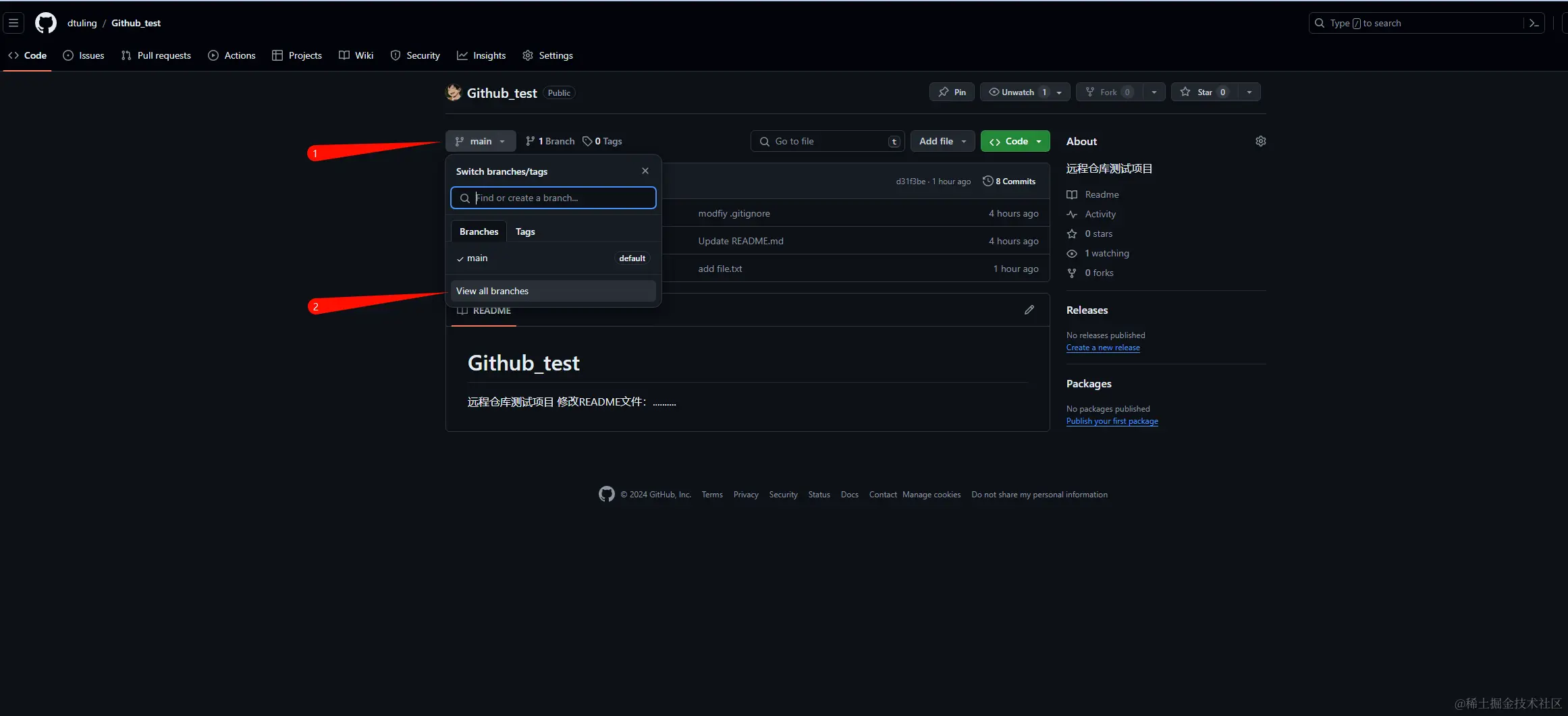The height and width of the screenshot is (716, 1568).
Task: Open the Issues tab
Action: pyautogui.click(x=84, y=55)
